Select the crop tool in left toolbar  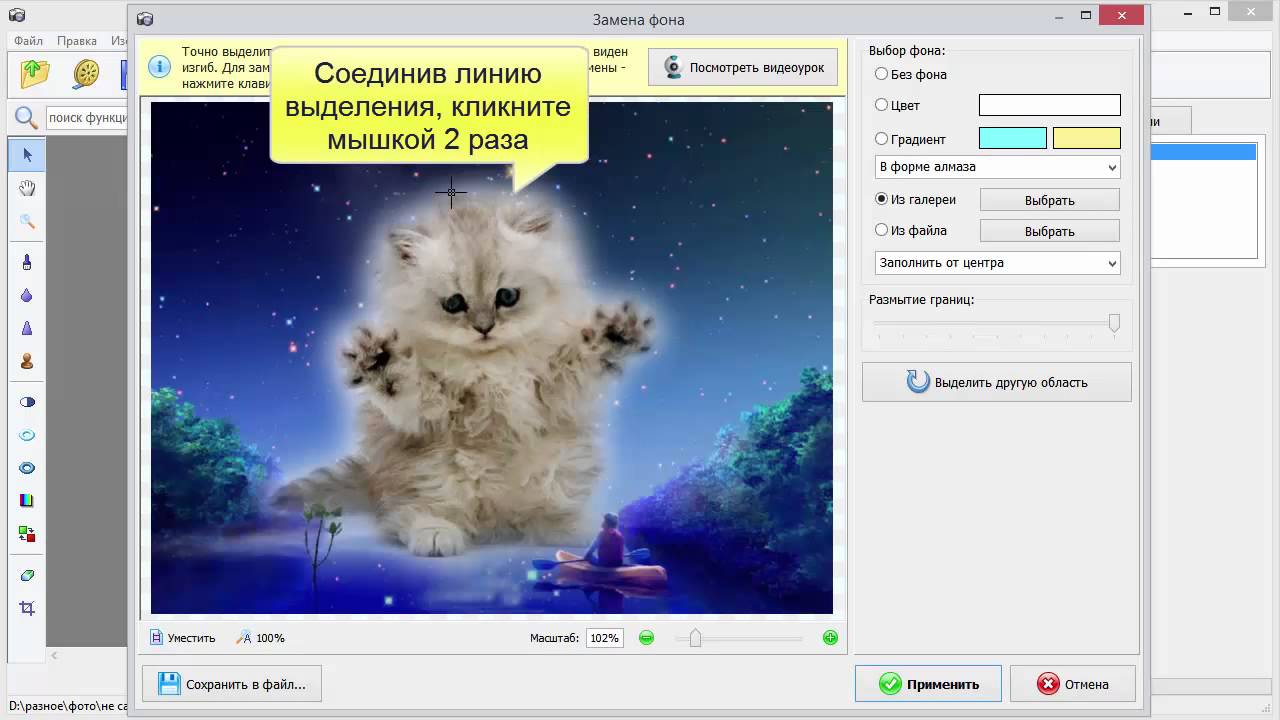[x=27, y=608]
